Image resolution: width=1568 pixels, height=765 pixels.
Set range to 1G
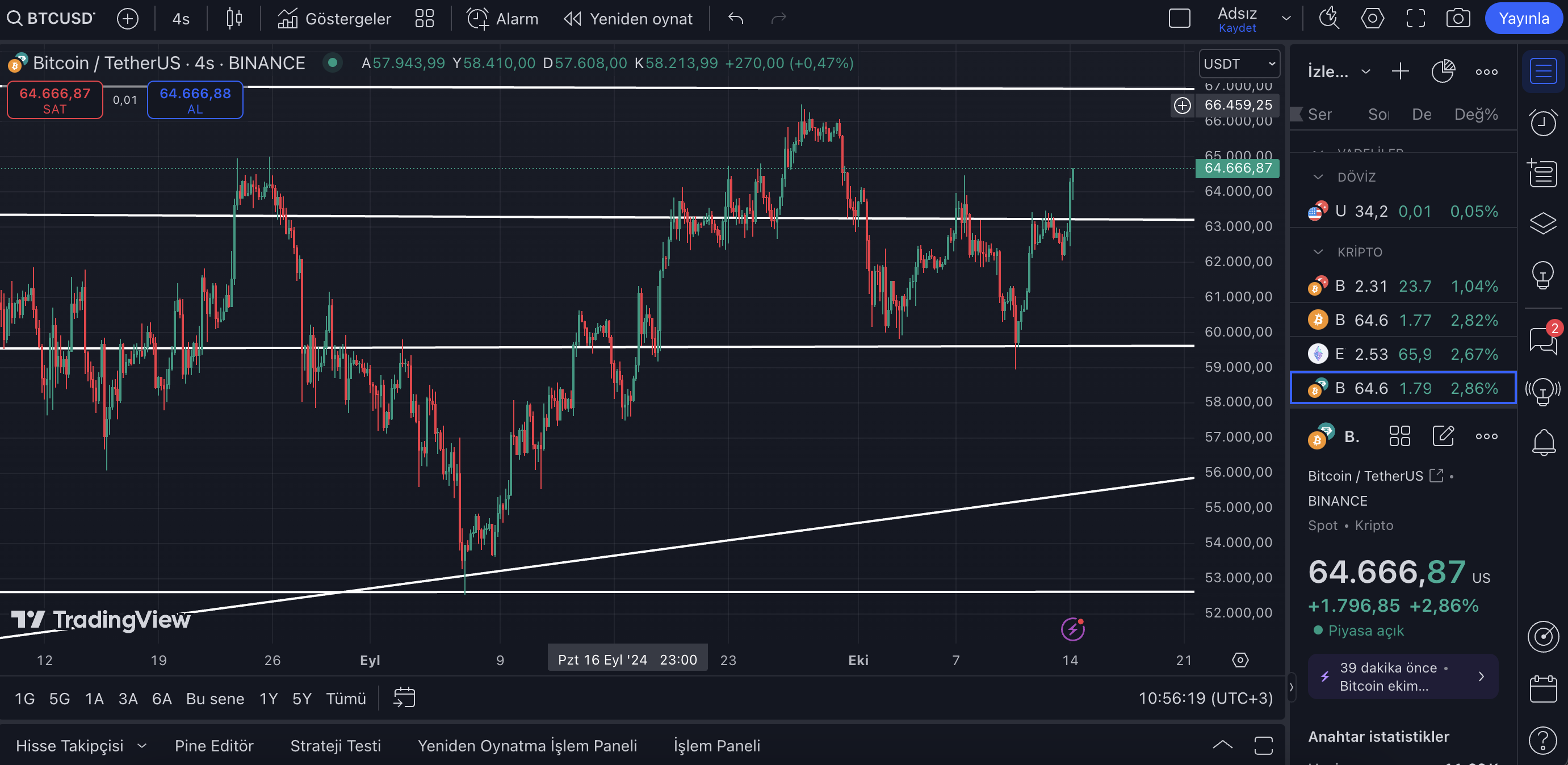coord(24,699)
